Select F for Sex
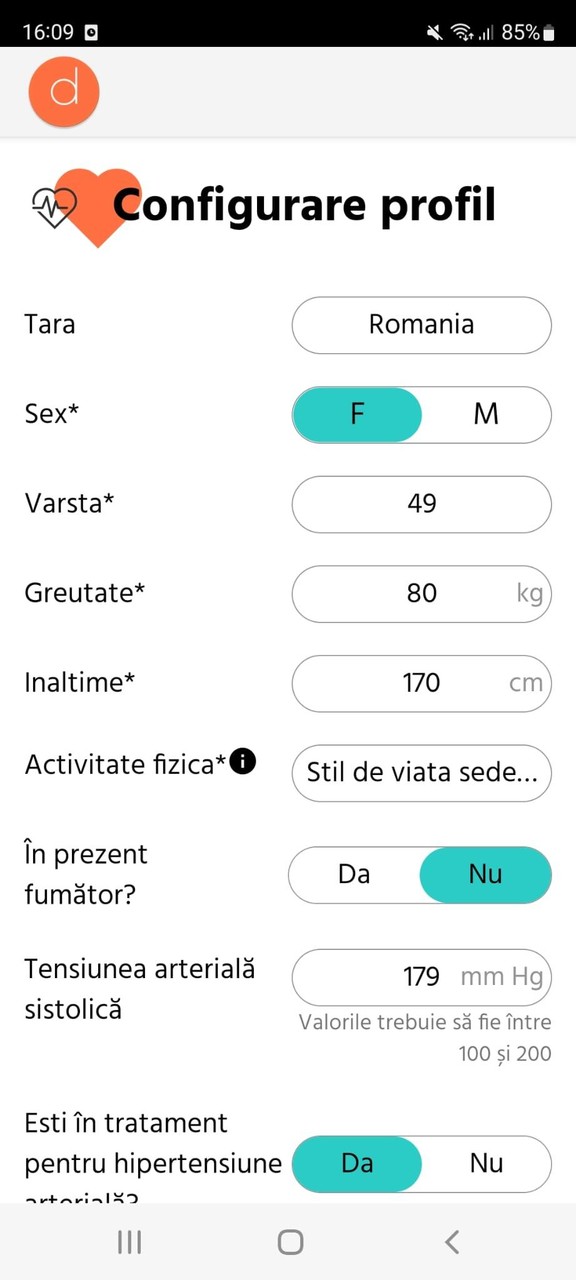The width and height of the screenshot is (576, 1280). 357,414
